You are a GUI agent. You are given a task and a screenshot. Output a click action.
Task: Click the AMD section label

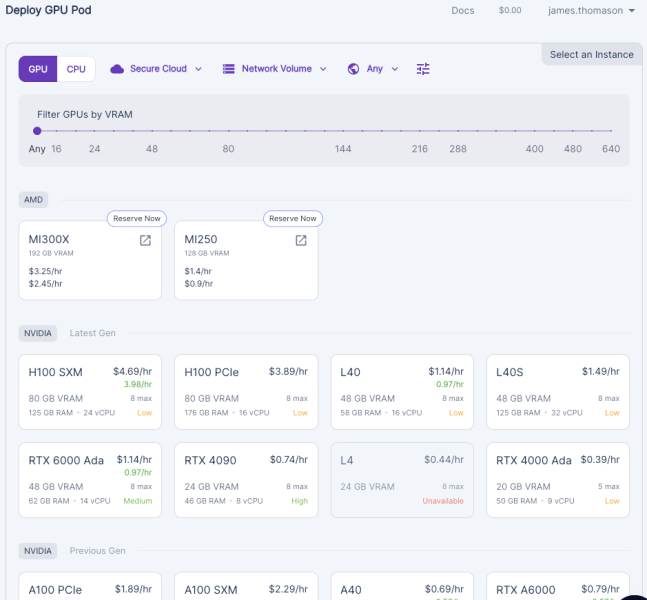tap(33, 200)
